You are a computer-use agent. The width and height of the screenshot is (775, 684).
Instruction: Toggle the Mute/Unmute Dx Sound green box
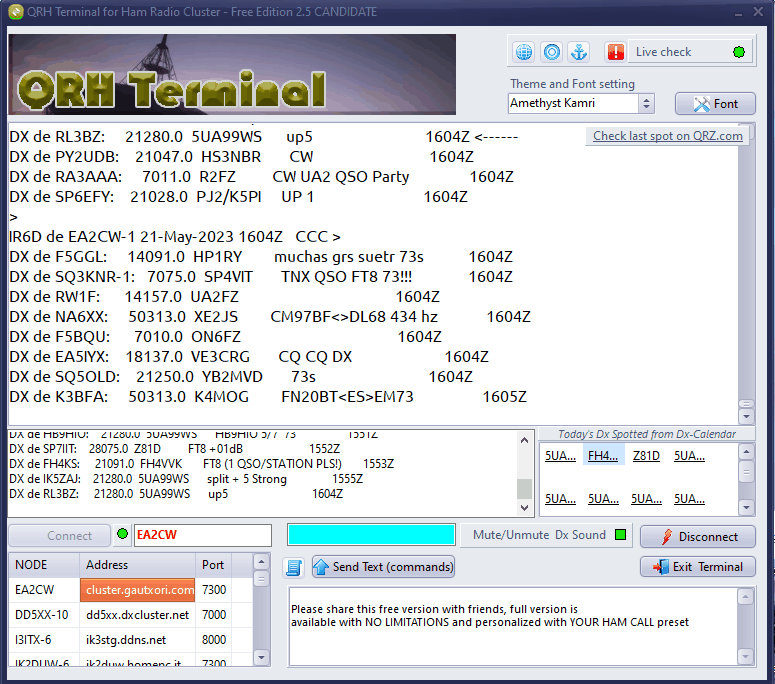coord(621,535)
